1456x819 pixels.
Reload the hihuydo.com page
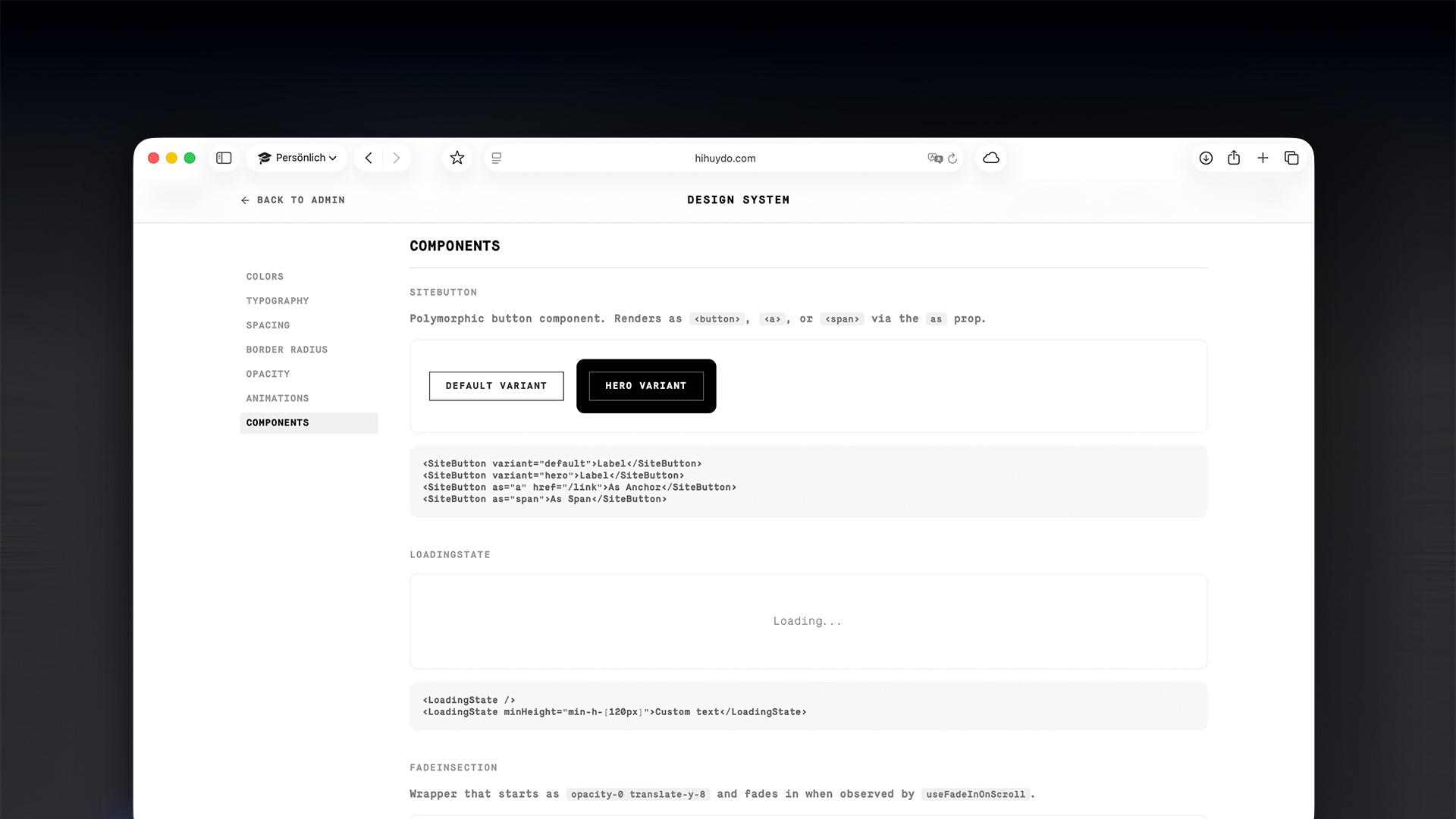click(952, 158)
